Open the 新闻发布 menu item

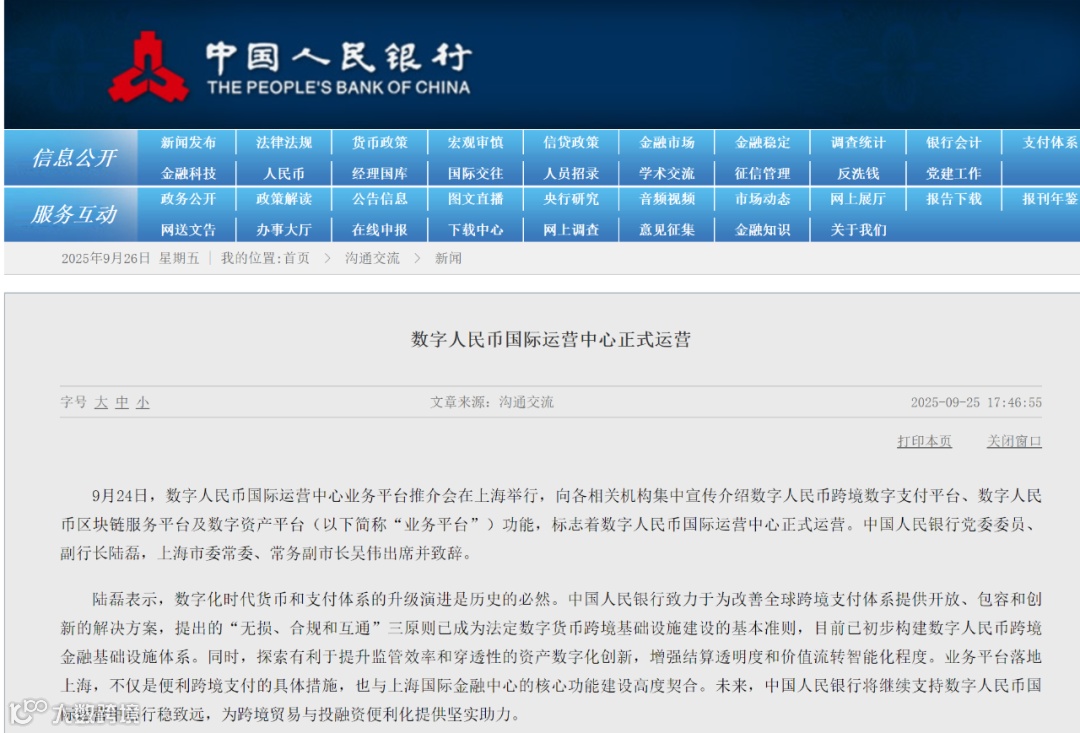(x=188, y=143)
